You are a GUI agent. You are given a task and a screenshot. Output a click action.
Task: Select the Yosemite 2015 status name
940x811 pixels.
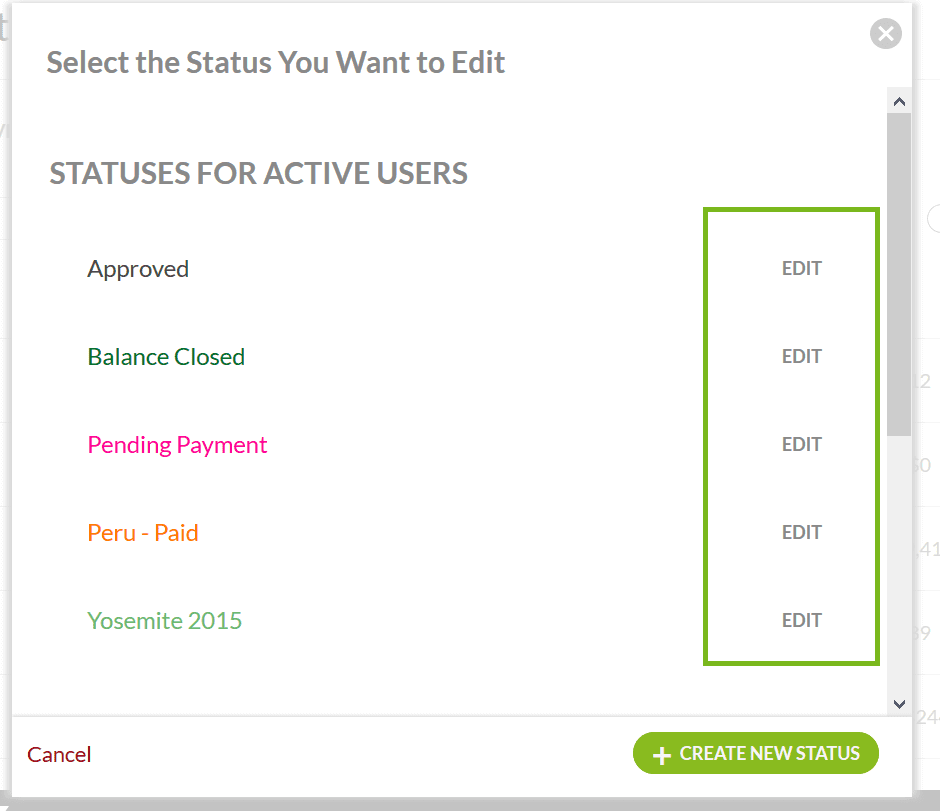(x=164, y=620)
